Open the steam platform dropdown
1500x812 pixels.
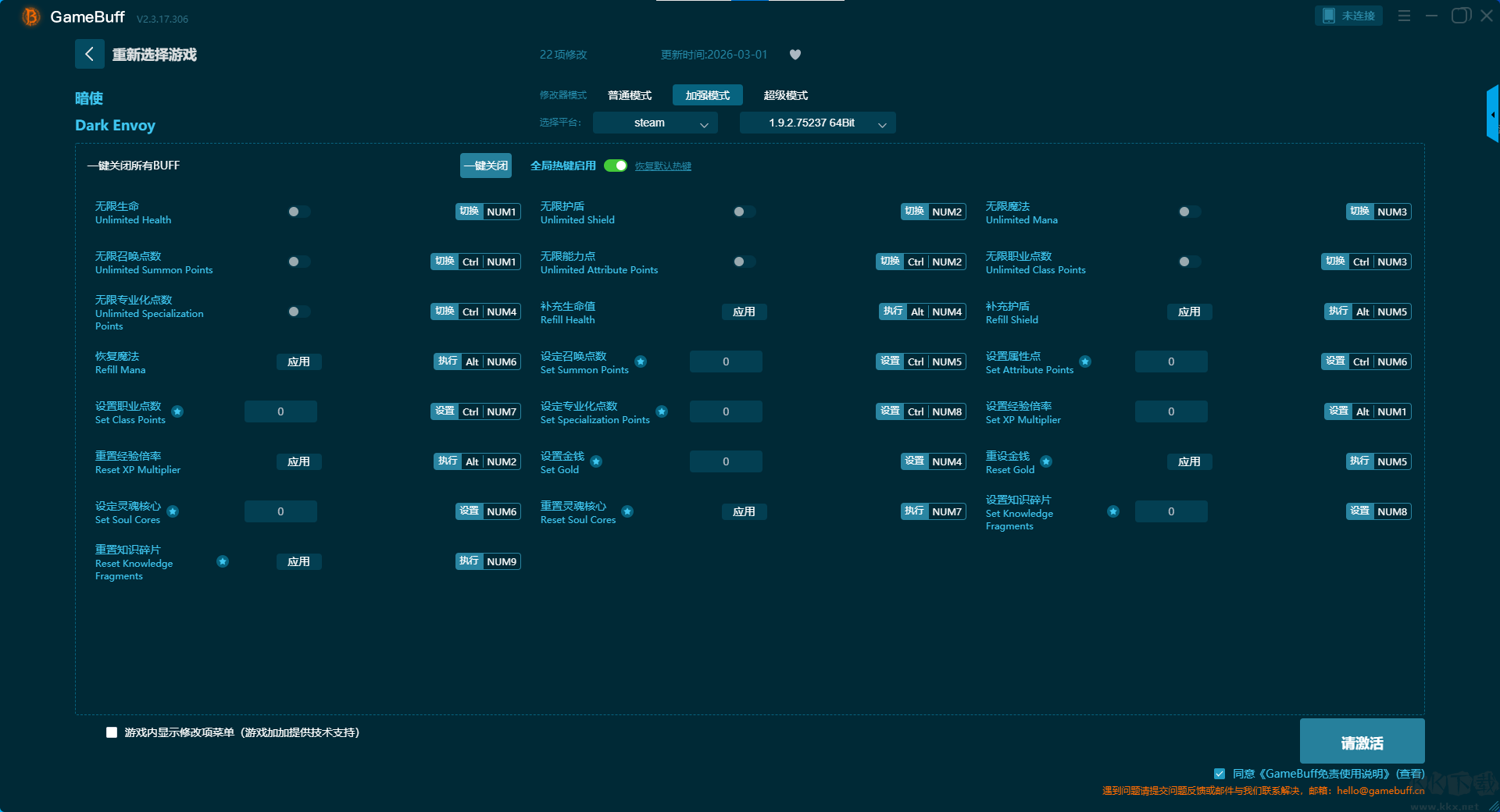655,123
